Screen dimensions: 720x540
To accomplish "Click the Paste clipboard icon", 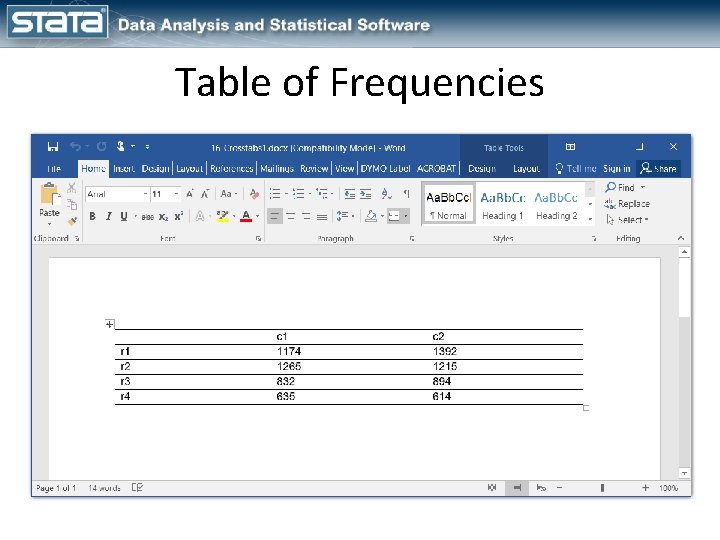I will (x=49, y=194).
